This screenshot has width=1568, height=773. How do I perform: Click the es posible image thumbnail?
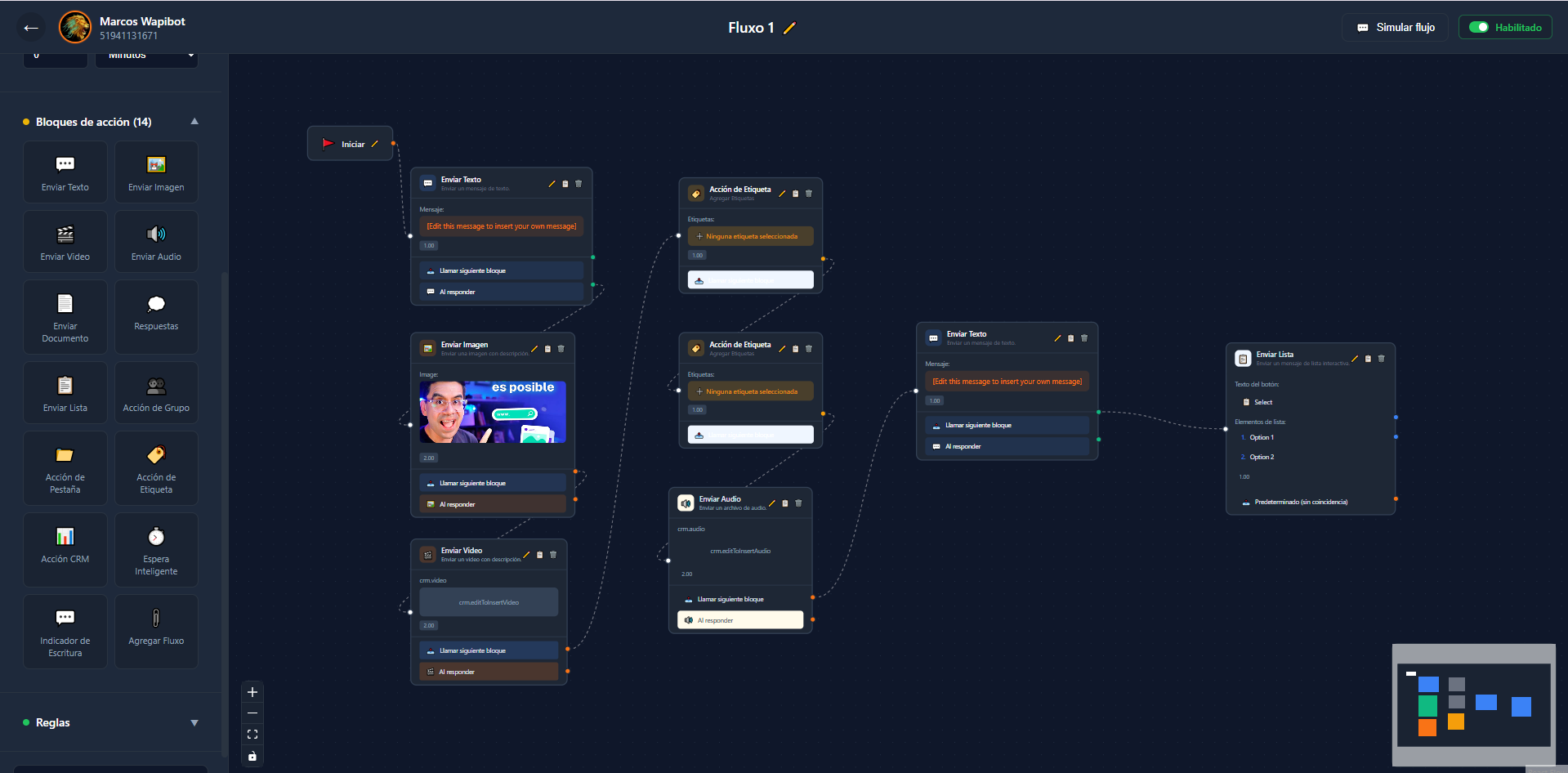point(493,412)
